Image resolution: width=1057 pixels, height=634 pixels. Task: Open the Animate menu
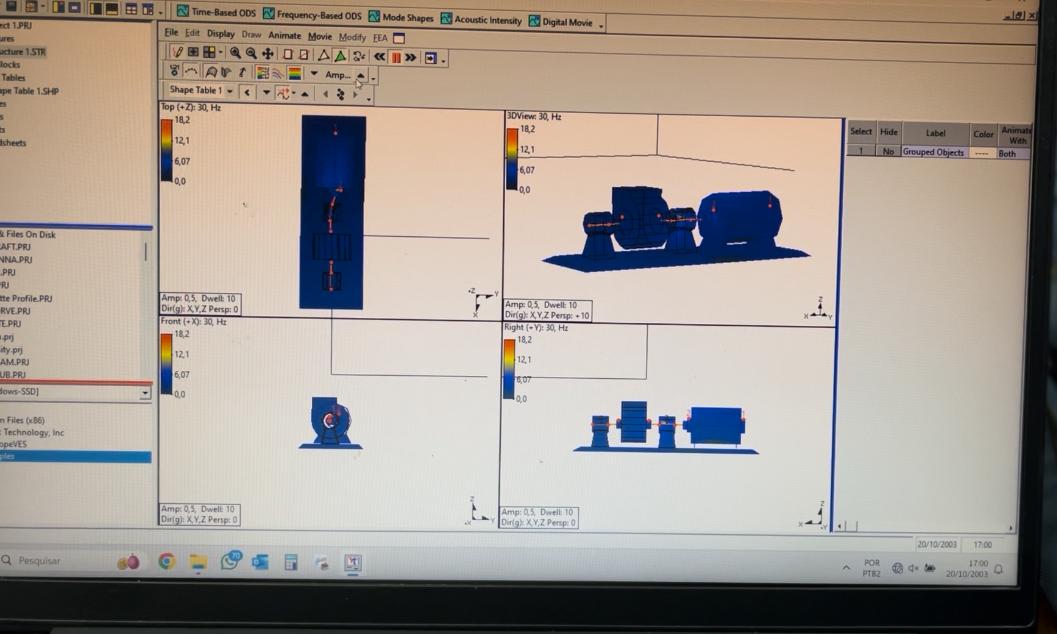(x=284, y=35)
